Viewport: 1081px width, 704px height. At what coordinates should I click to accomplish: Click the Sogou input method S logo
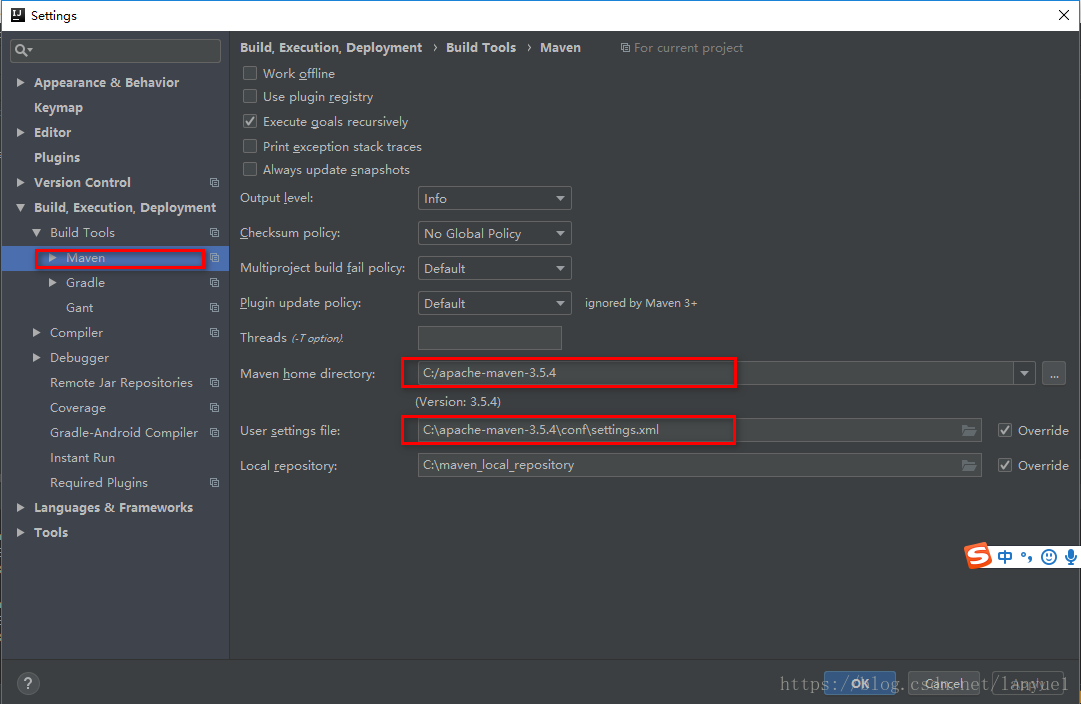978,556
